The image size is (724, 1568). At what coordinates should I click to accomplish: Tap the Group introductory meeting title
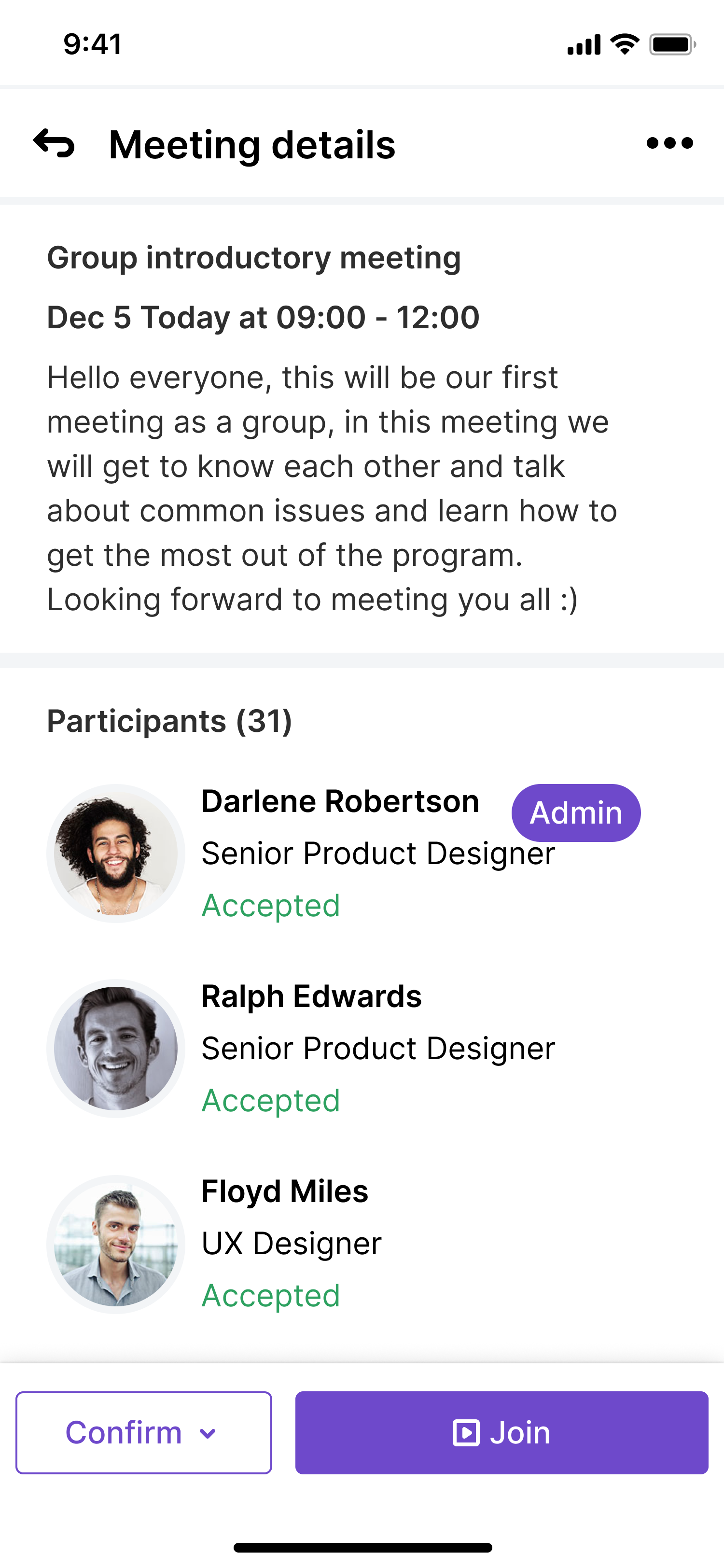254,257
